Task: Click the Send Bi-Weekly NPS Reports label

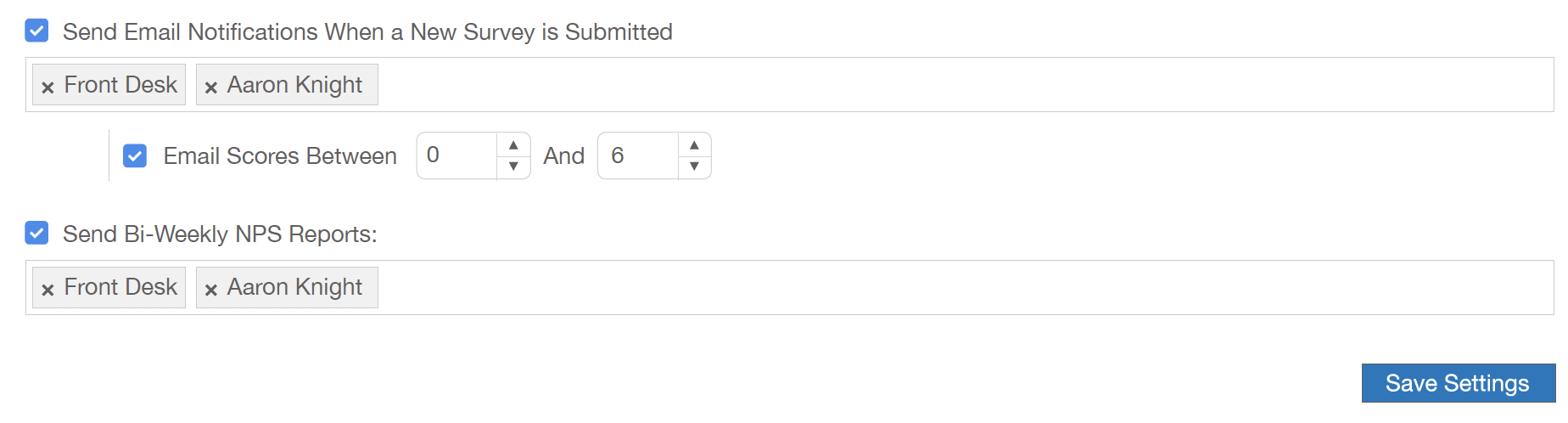Action: (220, 234)
